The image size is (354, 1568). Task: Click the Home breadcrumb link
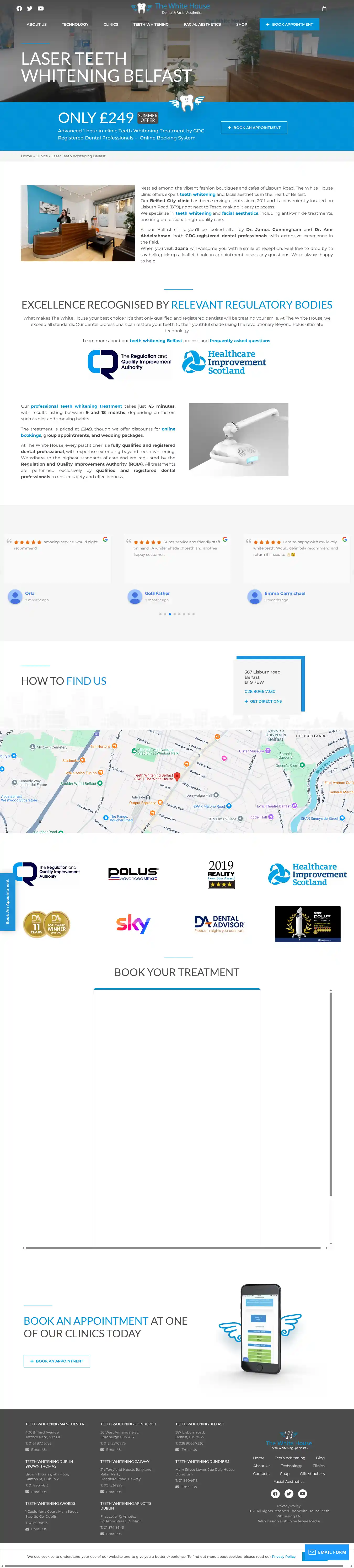click(26, 156)
